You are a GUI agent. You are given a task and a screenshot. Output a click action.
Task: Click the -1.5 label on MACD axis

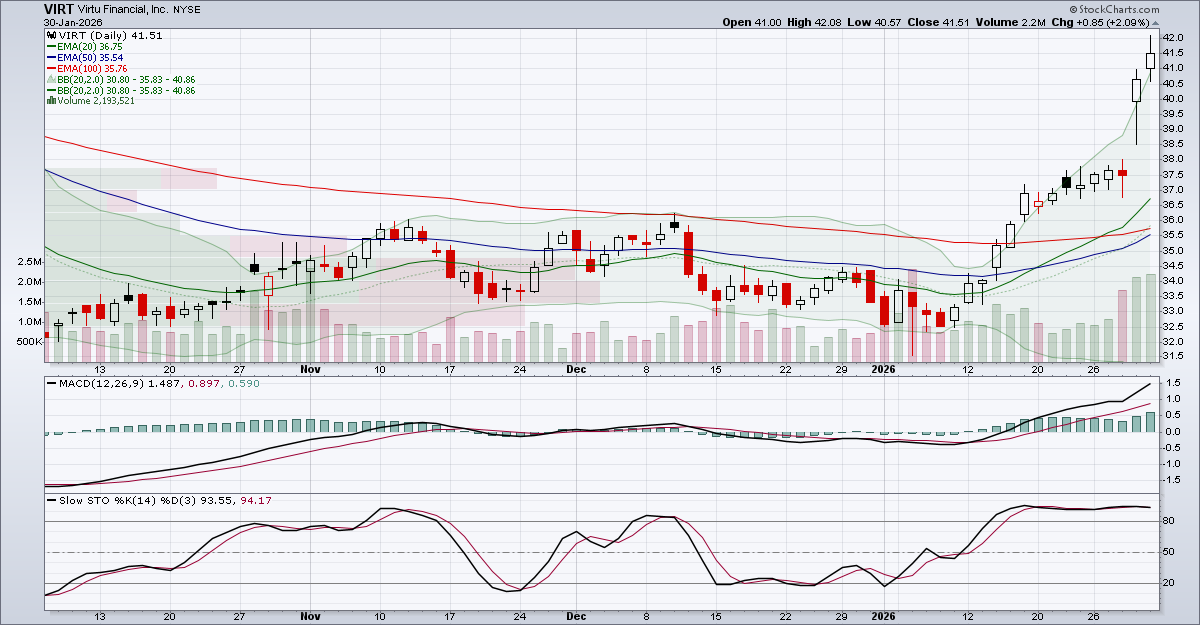pos(1170,479)
